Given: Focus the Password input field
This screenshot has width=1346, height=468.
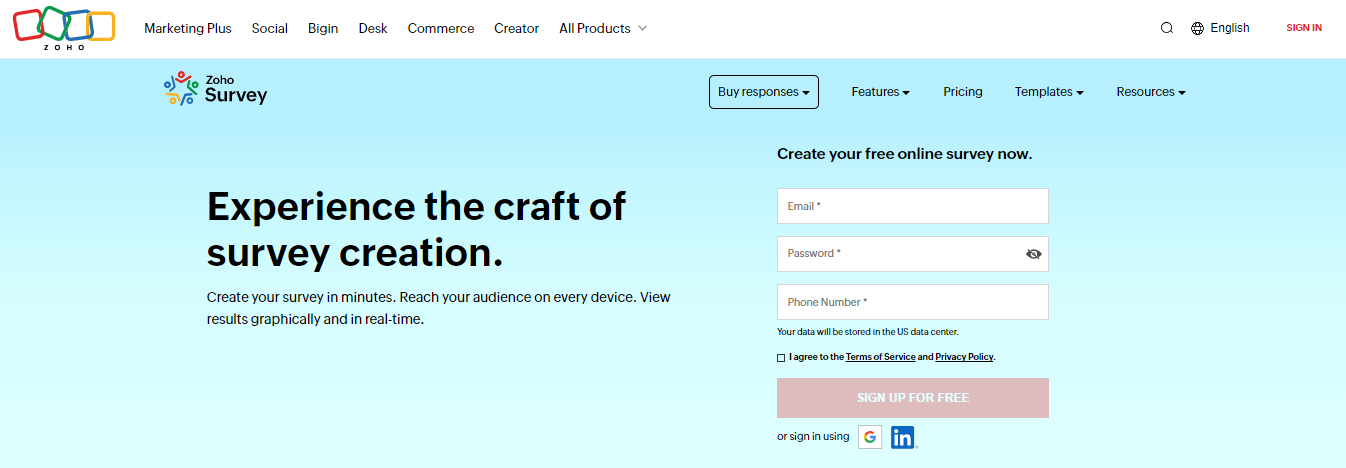Looking at the screenshot, I should click(913, 254).
